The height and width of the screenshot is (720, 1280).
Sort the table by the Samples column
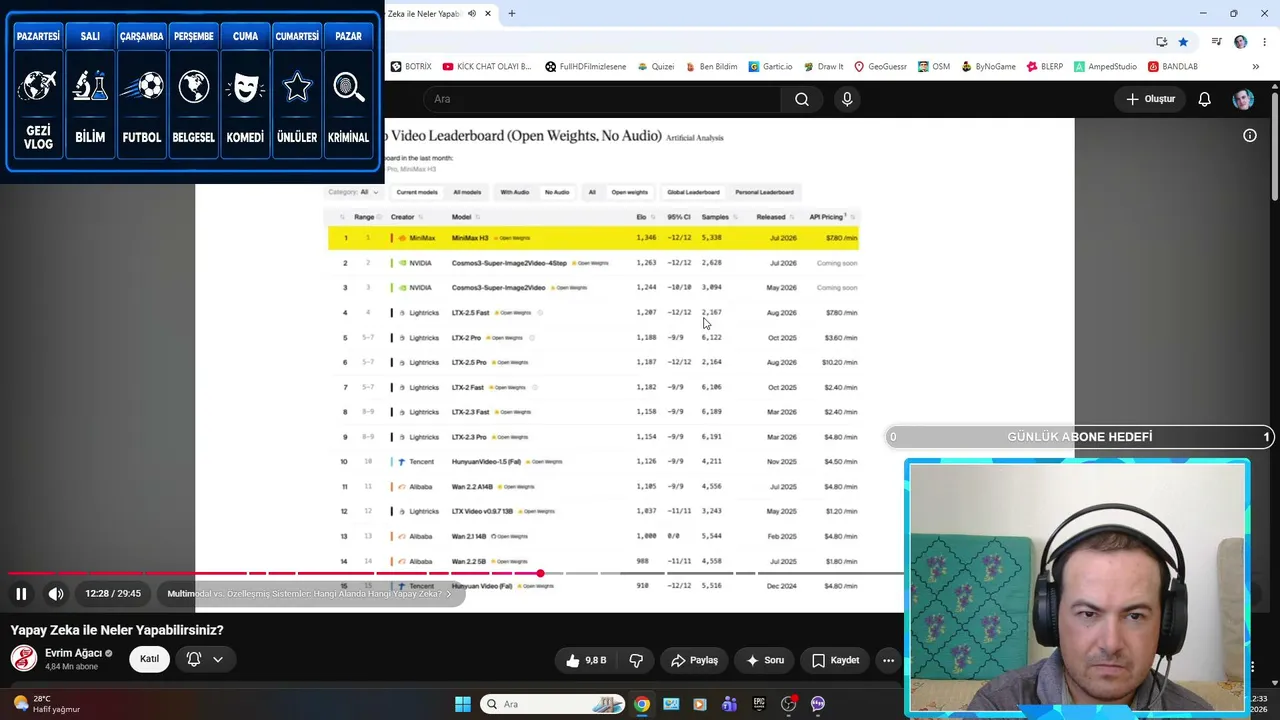(x=719, y=217)
